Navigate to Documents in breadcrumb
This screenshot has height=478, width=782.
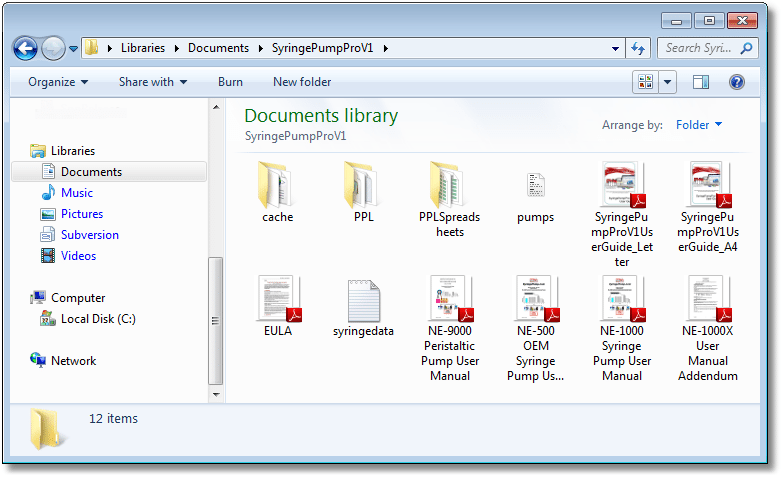[218, 48]
